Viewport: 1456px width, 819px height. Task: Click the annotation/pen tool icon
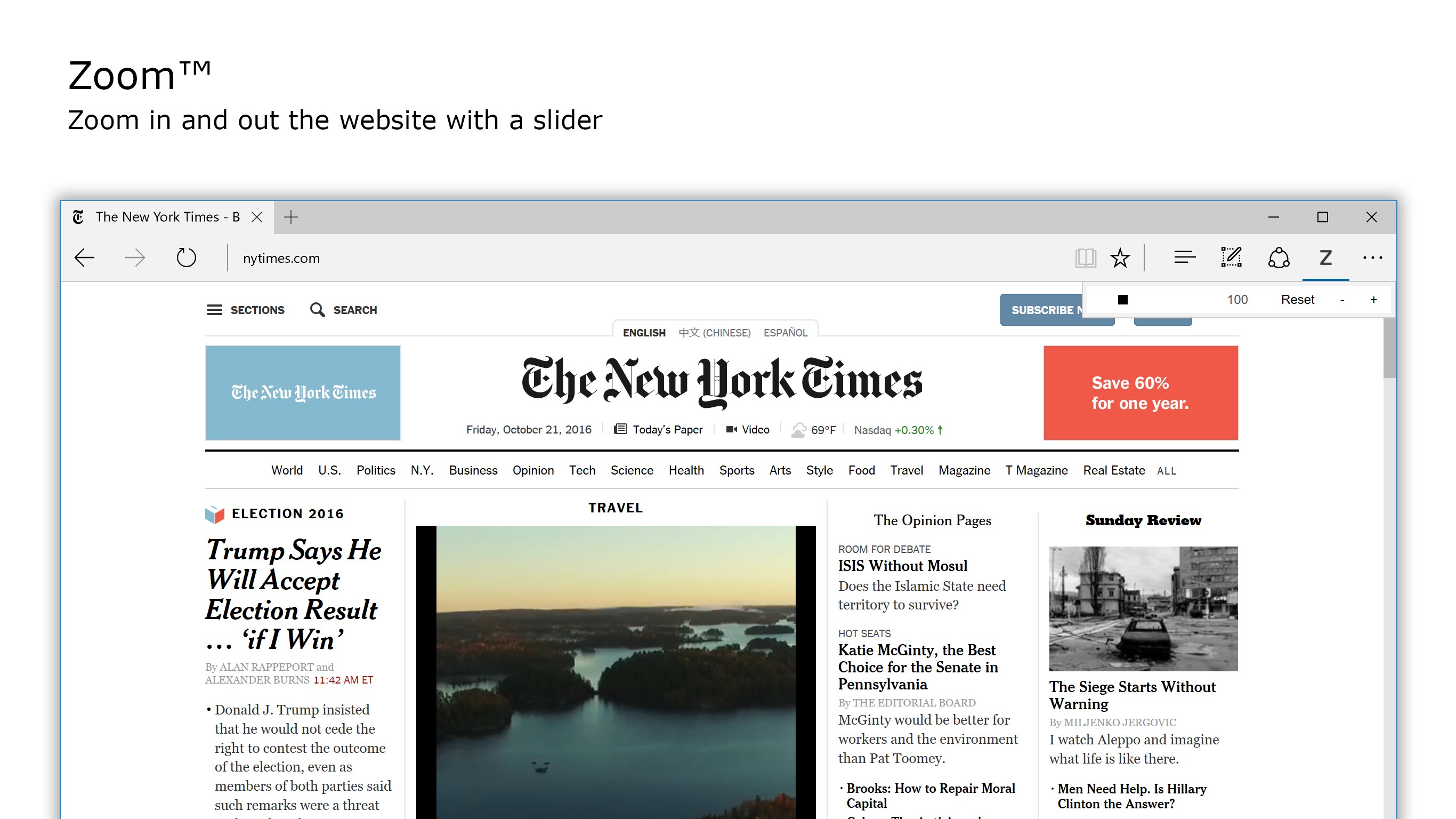(1231, 258)
